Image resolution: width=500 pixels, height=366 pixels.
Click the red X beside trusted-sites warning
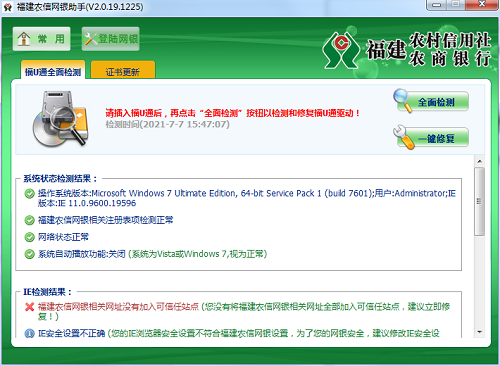tap(30, 307)
